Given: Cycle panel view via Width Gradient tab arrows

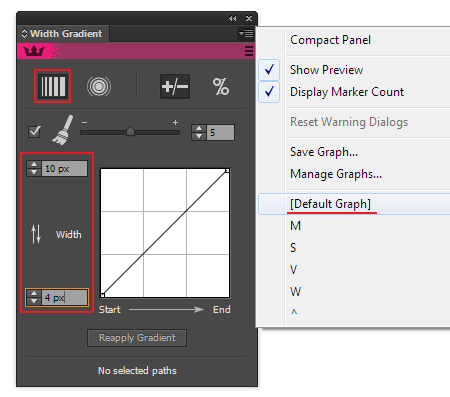Looking at the screenshot, I should (24, 33).
